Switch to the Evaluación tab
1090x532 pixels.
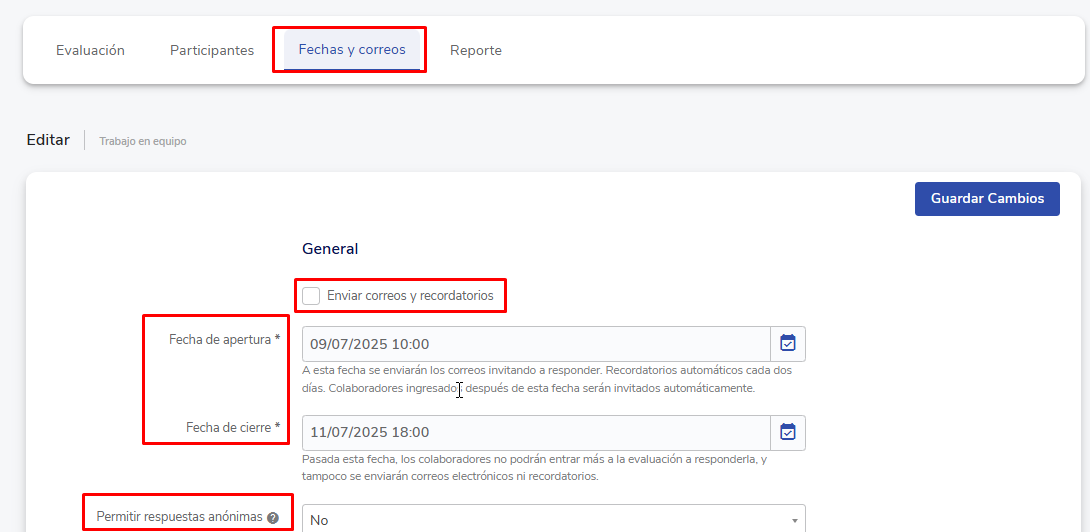(90, 50)
